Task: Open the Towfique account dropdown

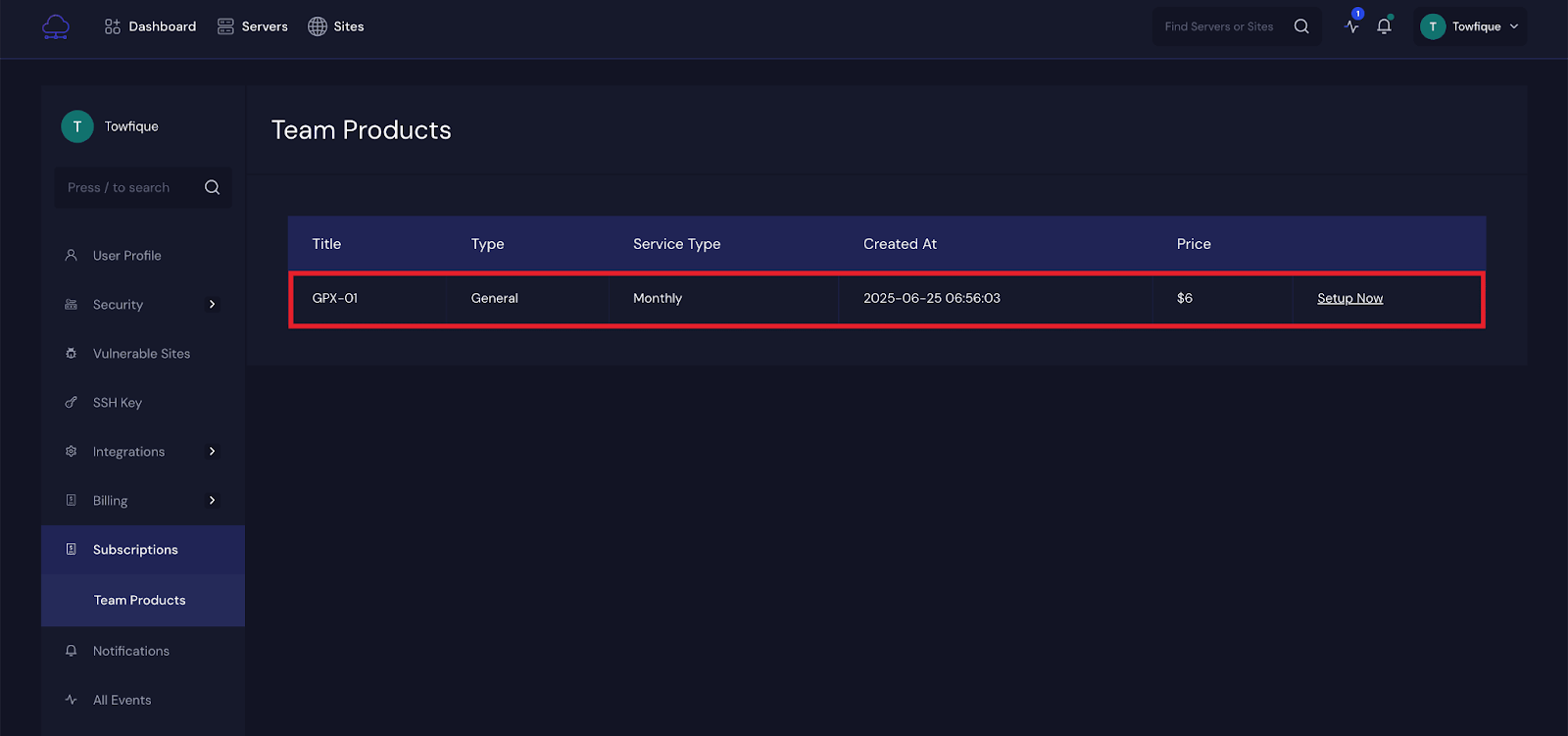Action: (1471, 26)
